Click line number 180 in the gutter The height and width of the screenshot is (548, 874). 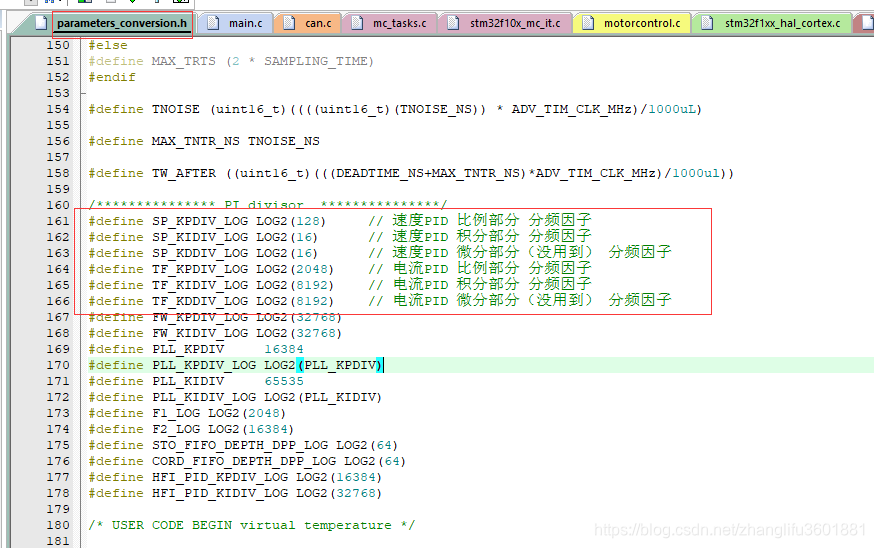[x=58, y=525]
